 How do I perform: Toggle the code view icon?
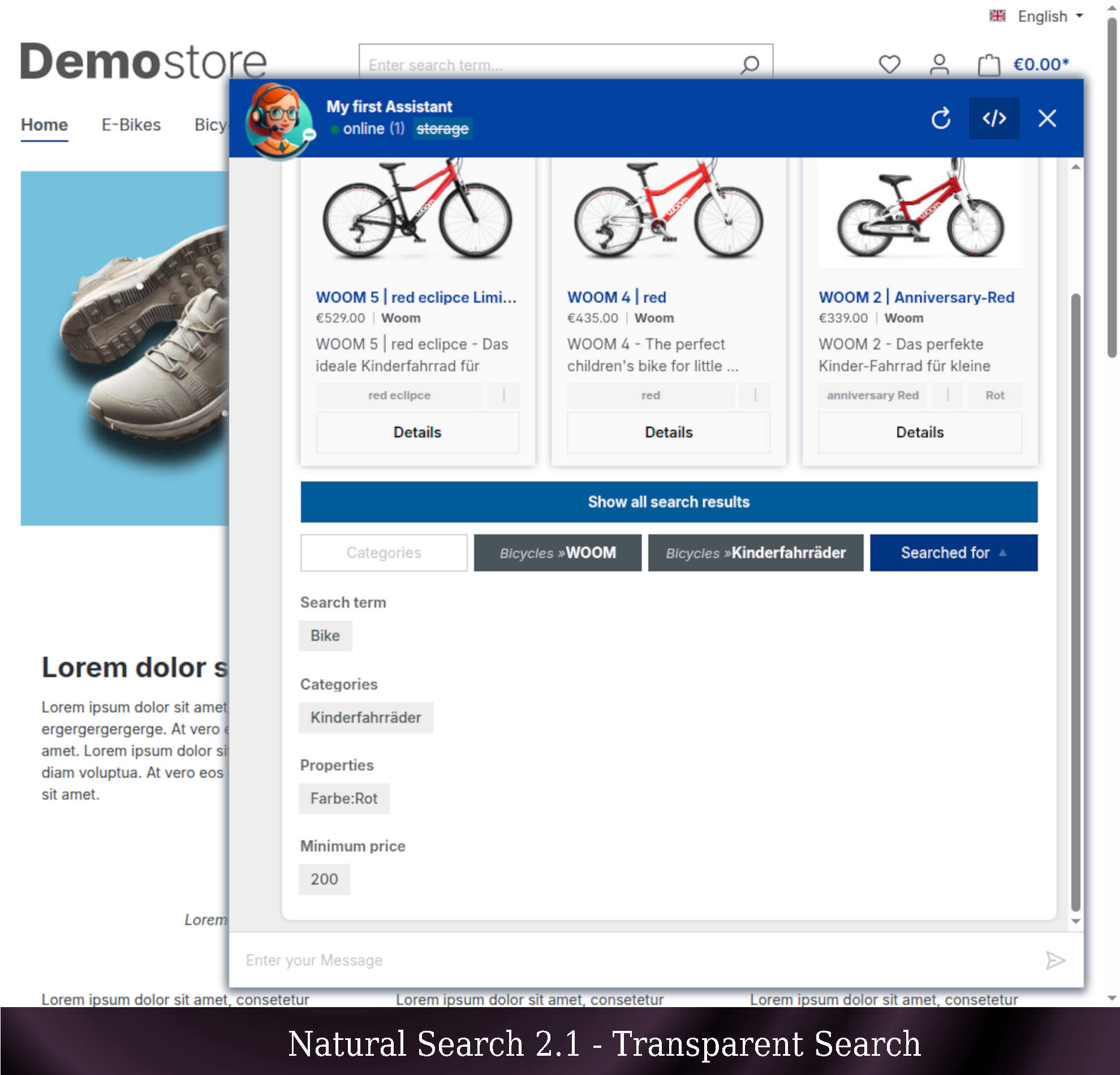(x=994, y=118)
